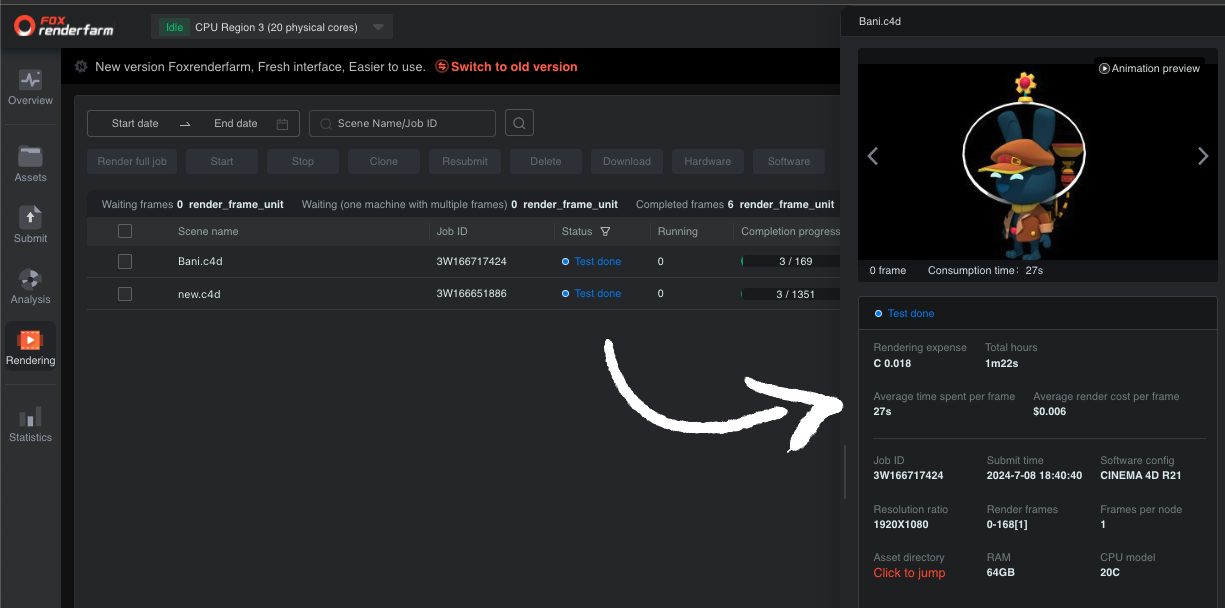Click the Clone button
The width and height of the screenshot is (1225, 608).
384,161
